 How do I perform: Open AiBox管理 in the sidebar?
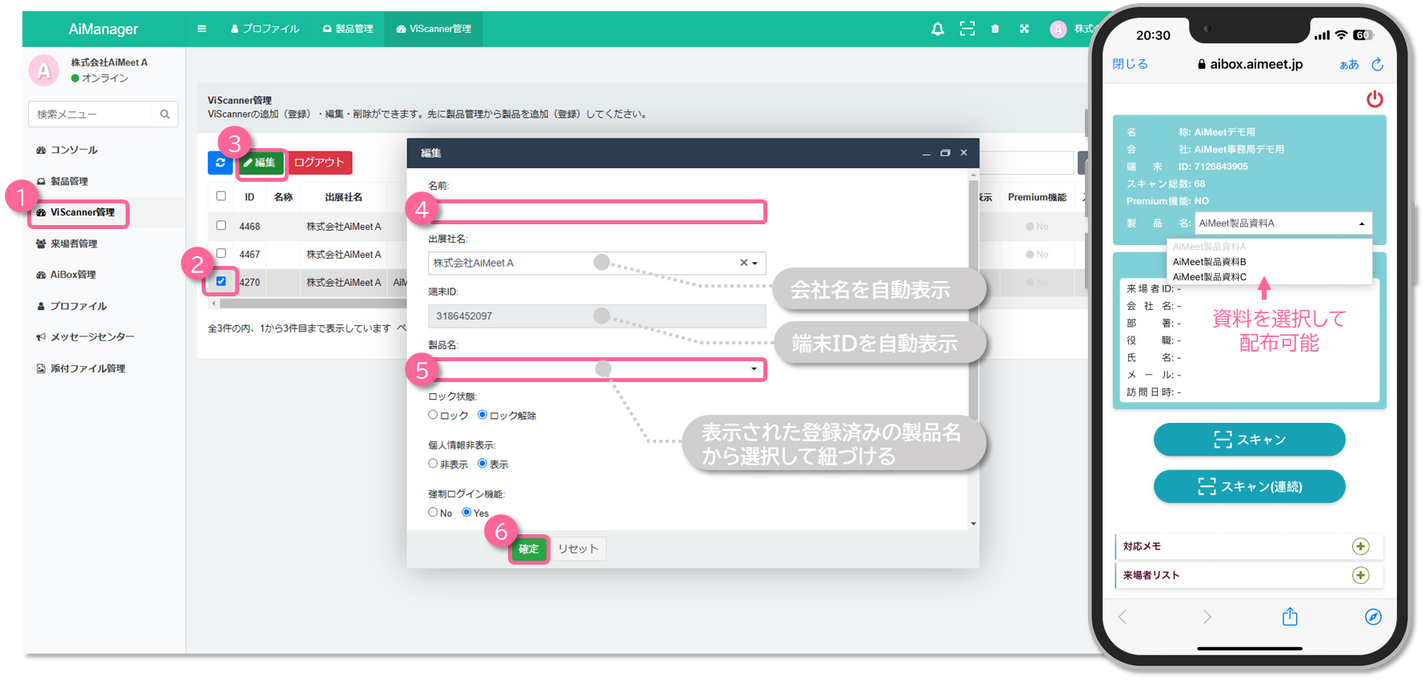(65, 274)
